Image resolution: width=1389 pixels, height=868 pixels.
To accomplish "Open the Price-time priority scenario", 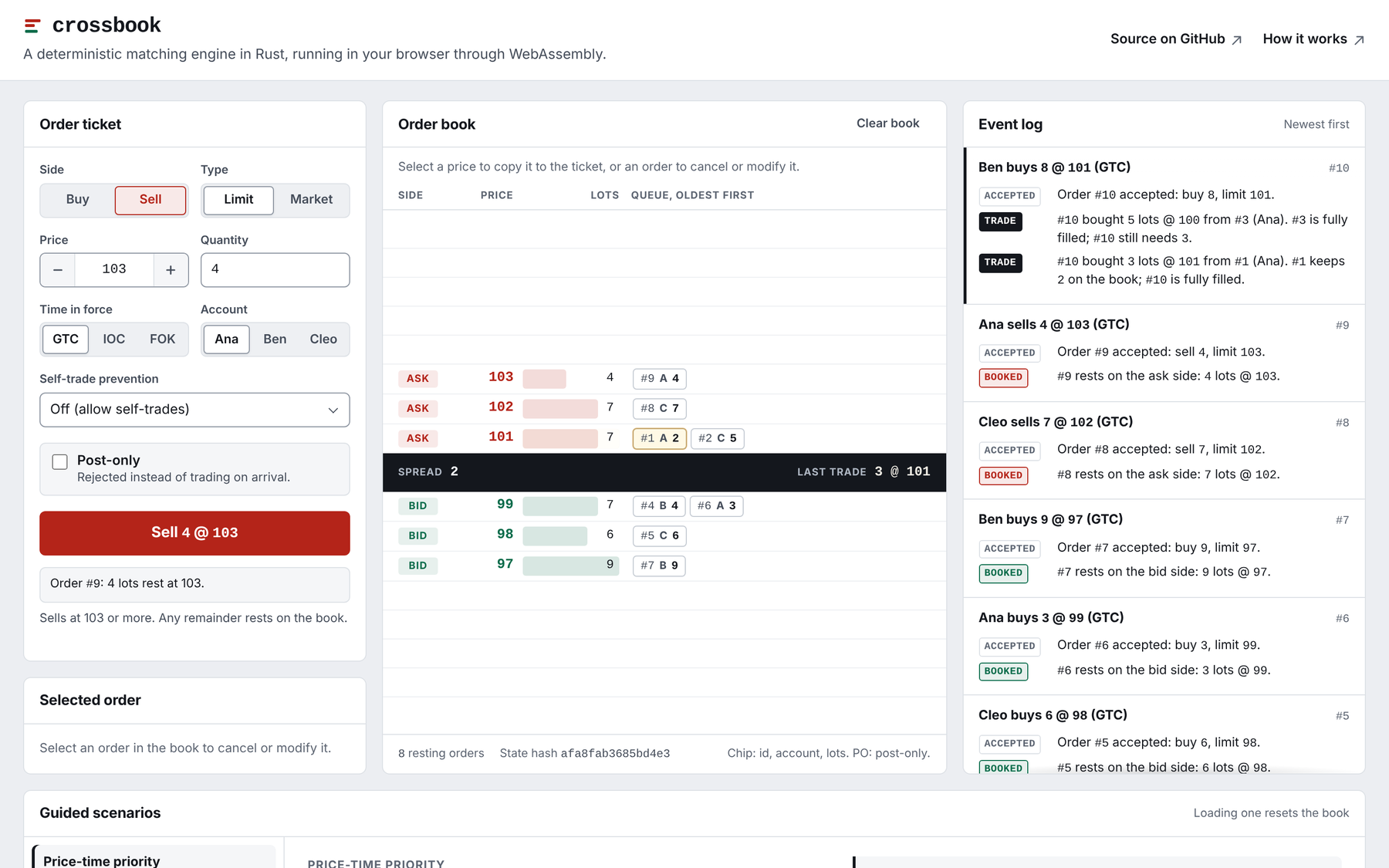I will (x=154, y=858).
